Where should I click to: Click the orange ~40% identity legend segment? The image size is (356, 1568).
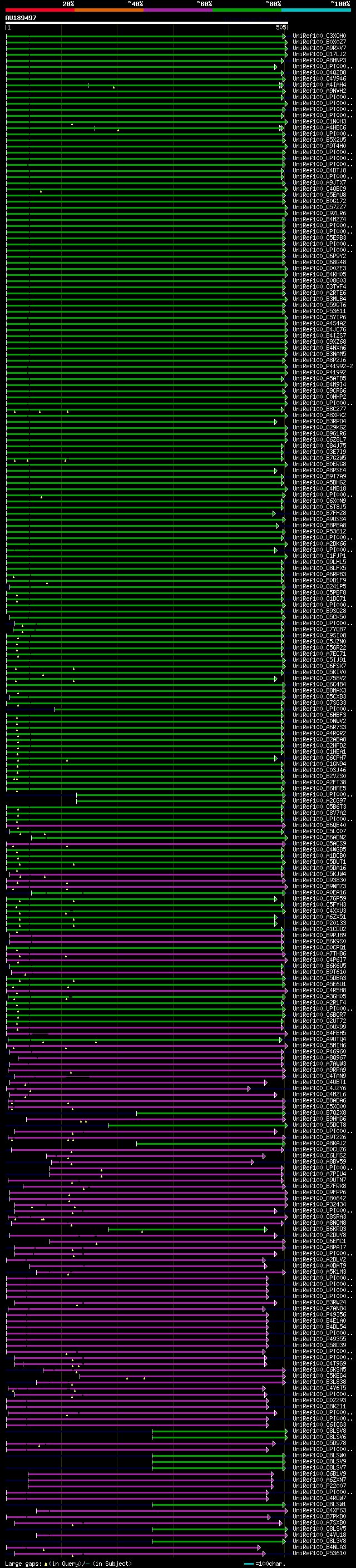109,11
